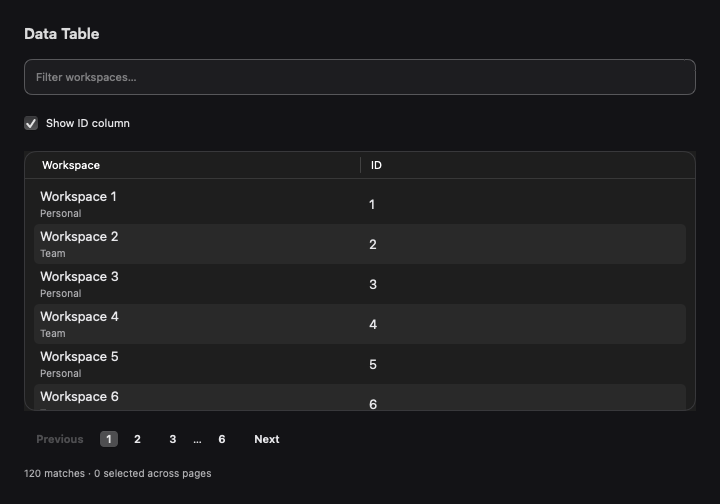Click the ID column header
This screenshot has width=720, height=504.
[376, 165]
